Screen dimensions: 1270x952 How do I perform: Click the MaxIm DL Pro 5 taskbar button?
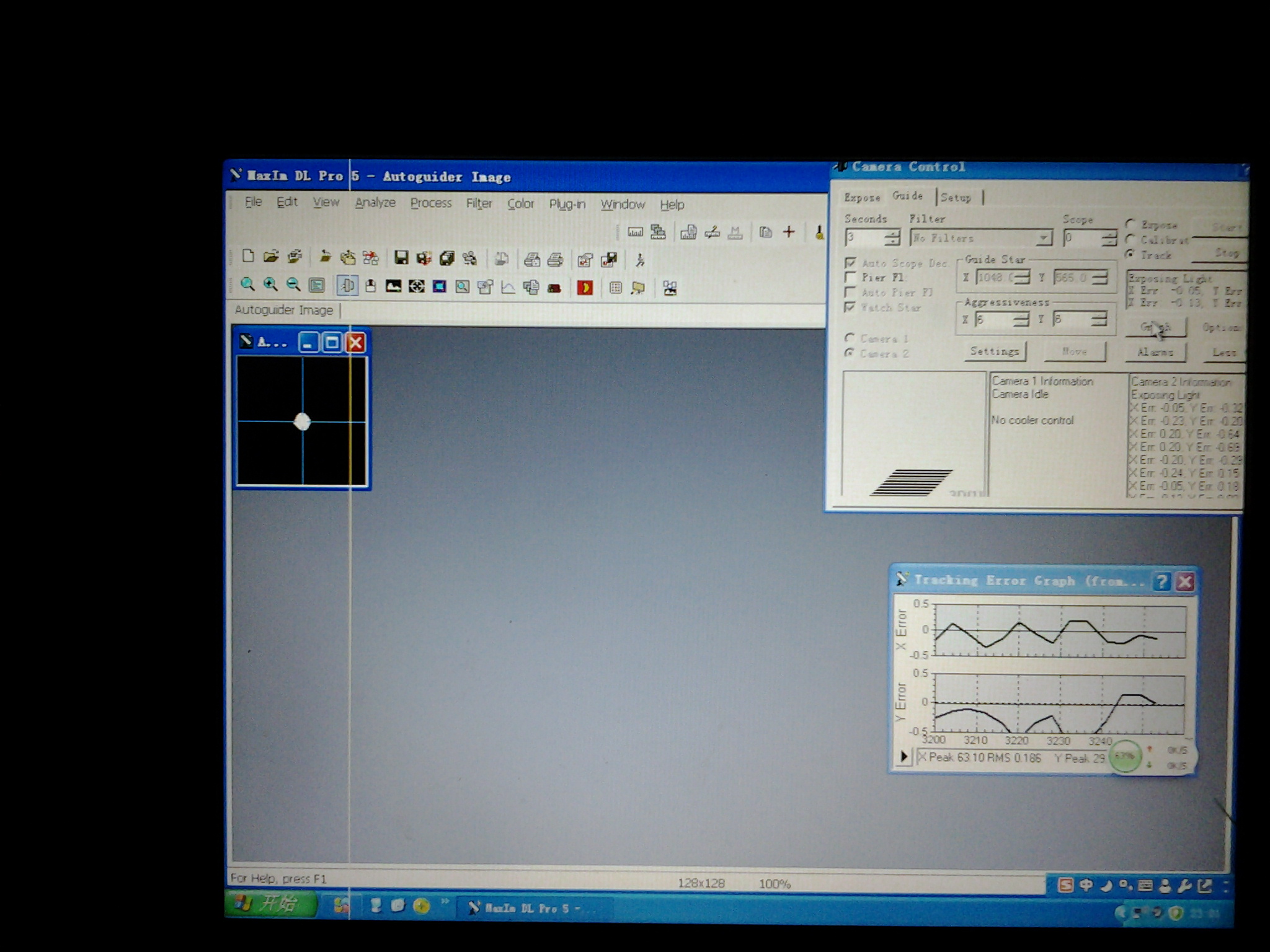point(535,909)
